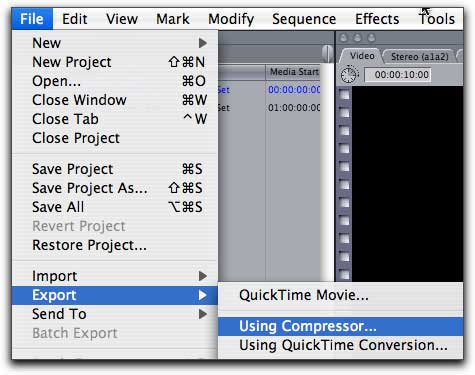Open the Send To submenu
The image size is (475, 375).
pos(115,314)
